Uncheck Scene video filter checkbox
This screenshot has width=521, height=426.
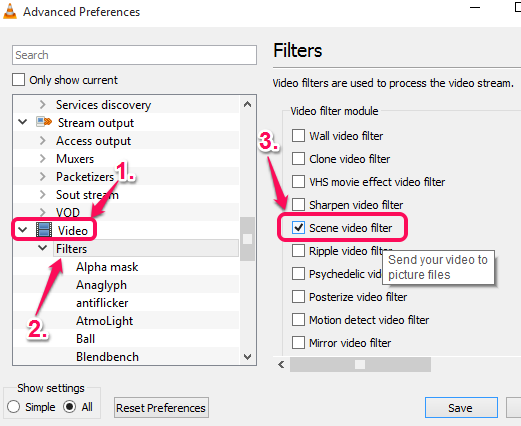pyautogui.click(x=298, y=228)
